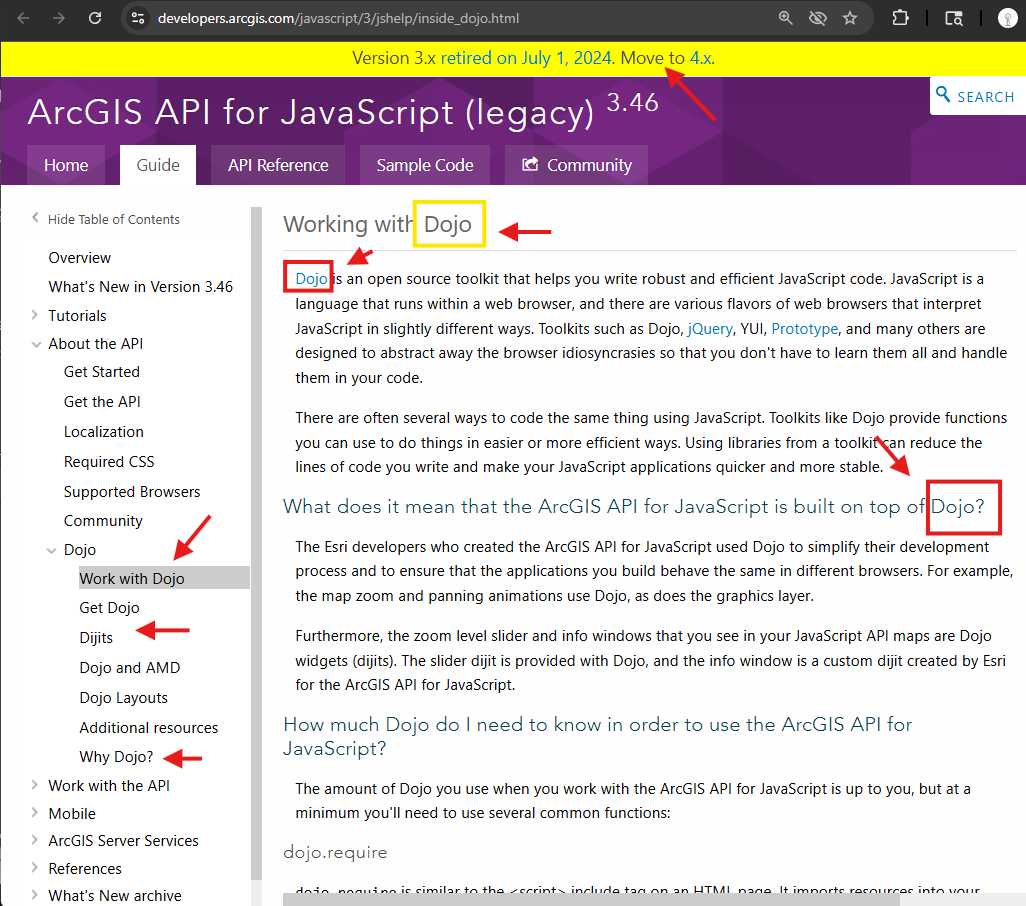Open Why Dojo? in sidebar
Viewport: 1026px width, 906px height.
[116, 757]
